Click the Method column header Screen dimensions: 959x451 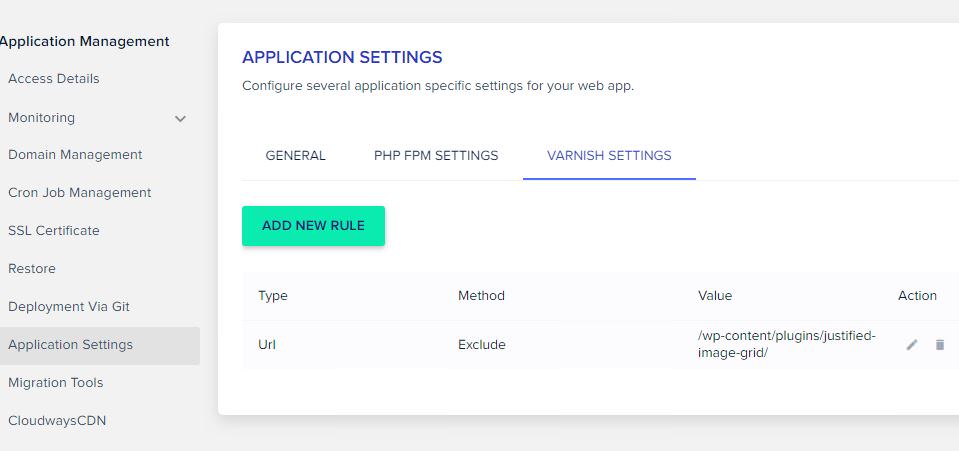point(481,296)
